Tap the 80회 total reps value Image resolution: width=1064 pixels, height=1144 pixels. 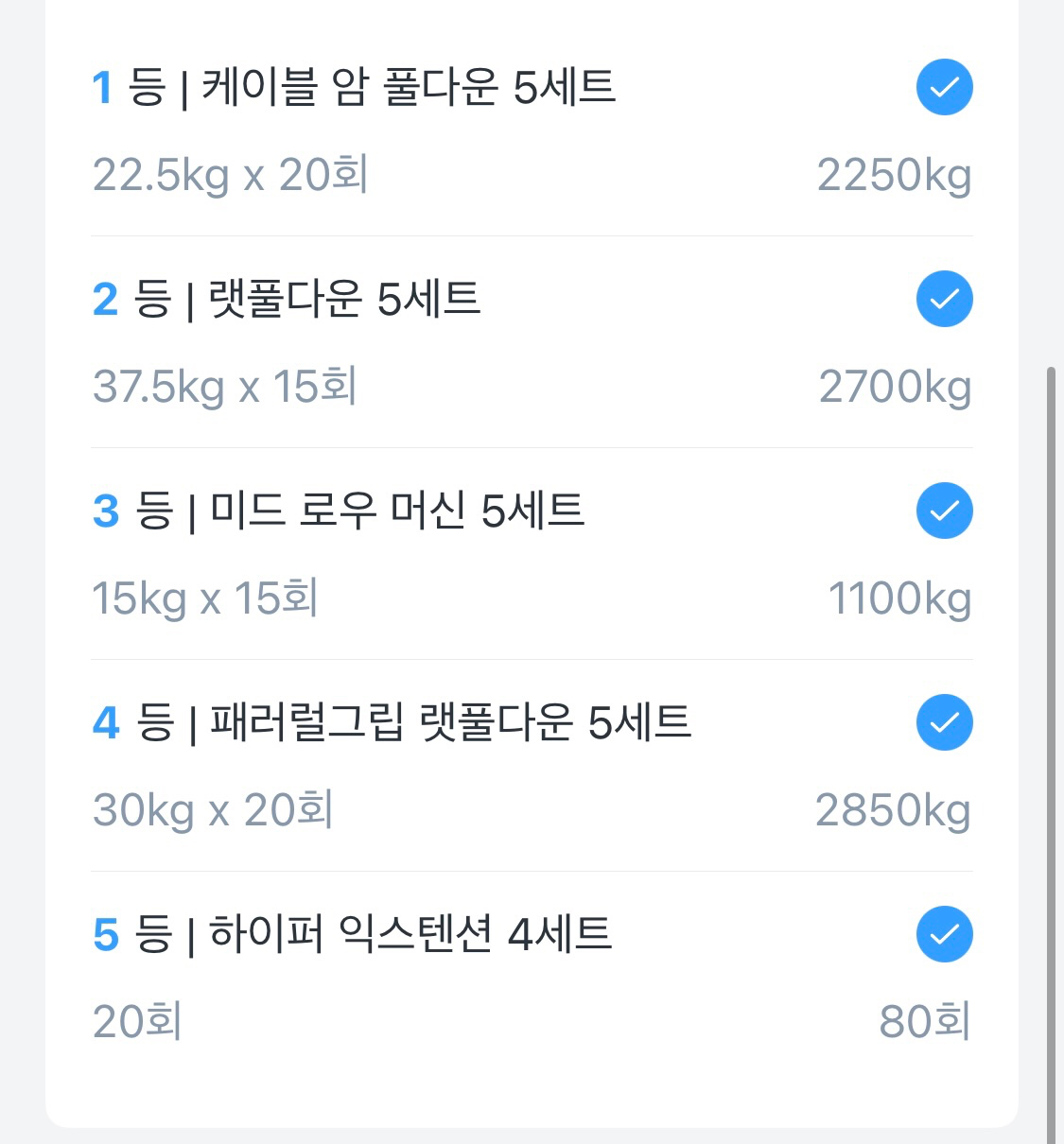click(x=924, y=1022)
